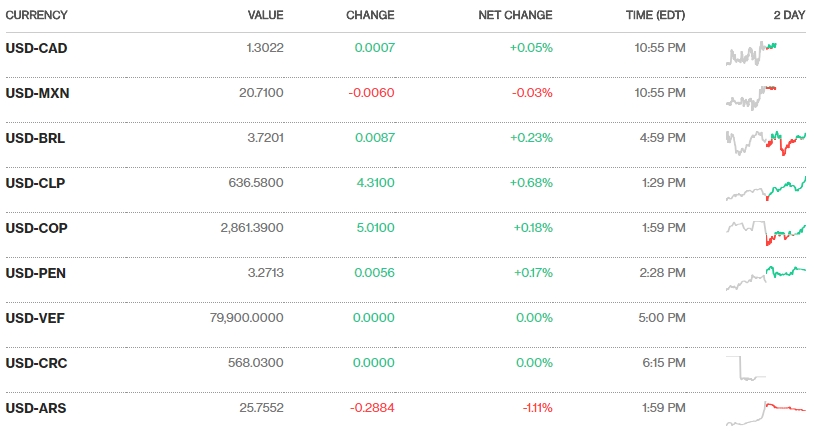This screenshot has height=431, width=814.
Task: Go to the USD-PEN currency page
Action: (35, 273)
